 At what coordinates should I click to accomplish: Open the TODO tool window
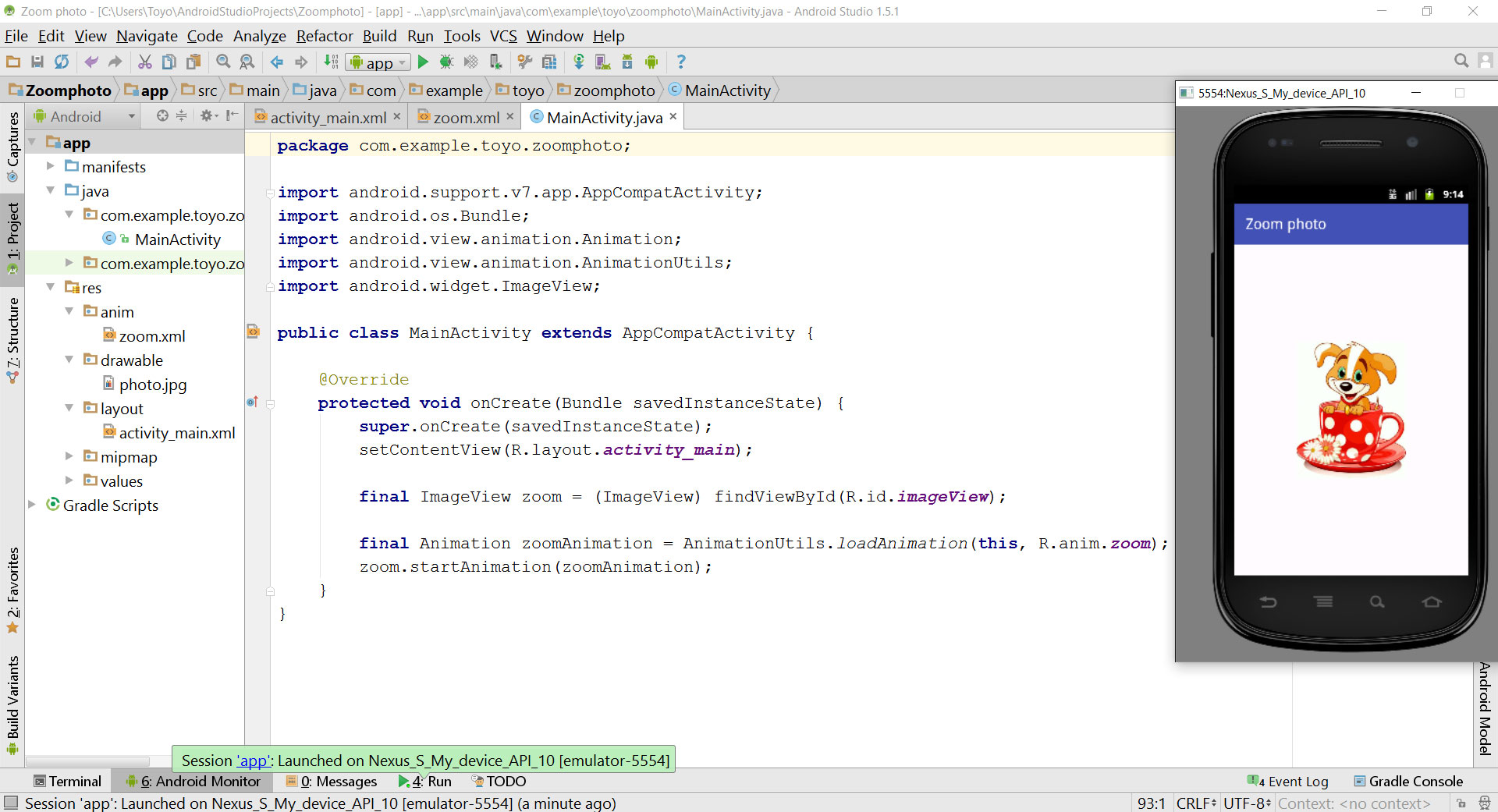(499, 781)
